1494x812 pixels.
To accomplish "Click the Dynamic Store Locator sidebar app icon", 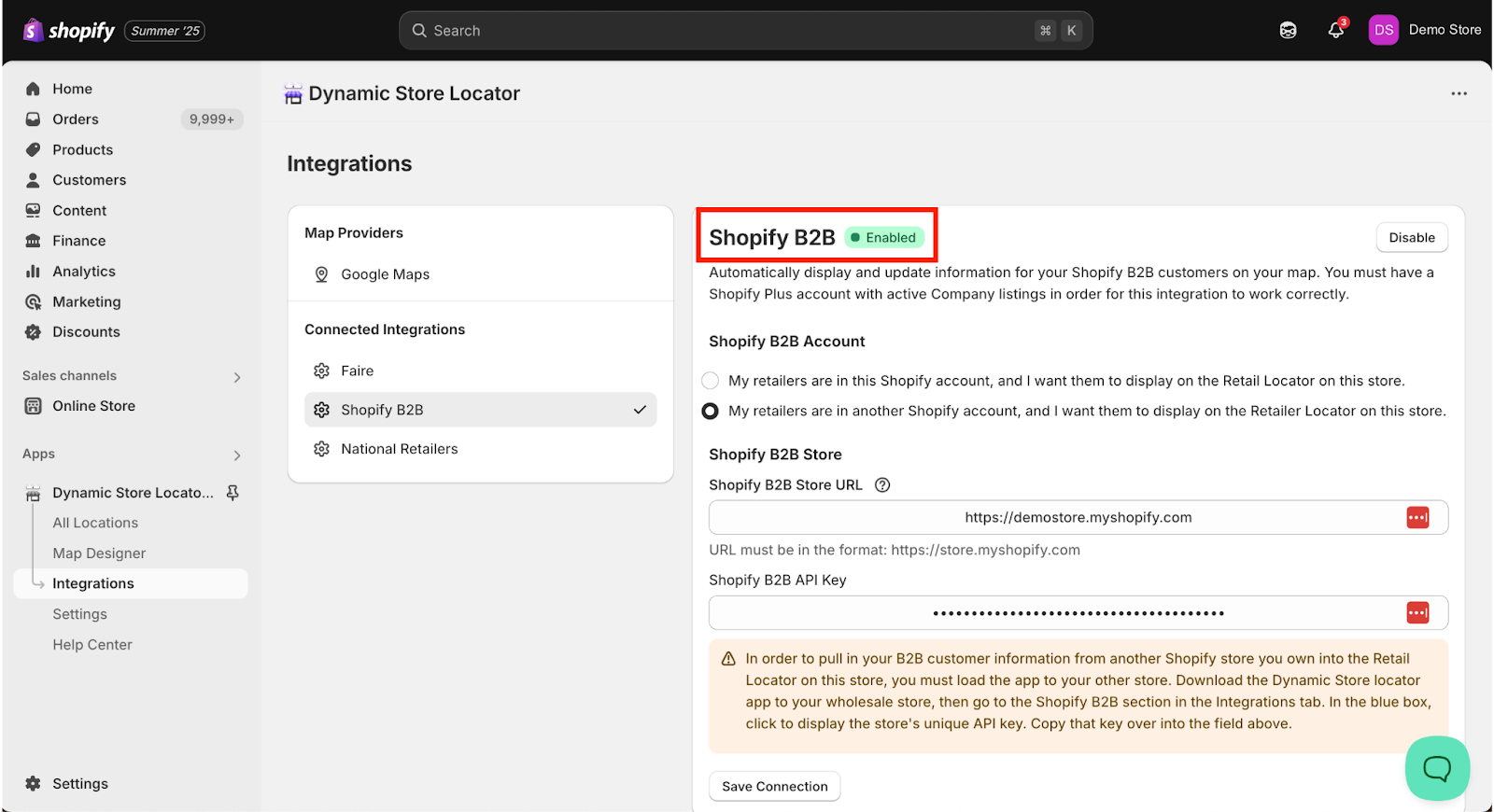I will (x=34, y=493).
